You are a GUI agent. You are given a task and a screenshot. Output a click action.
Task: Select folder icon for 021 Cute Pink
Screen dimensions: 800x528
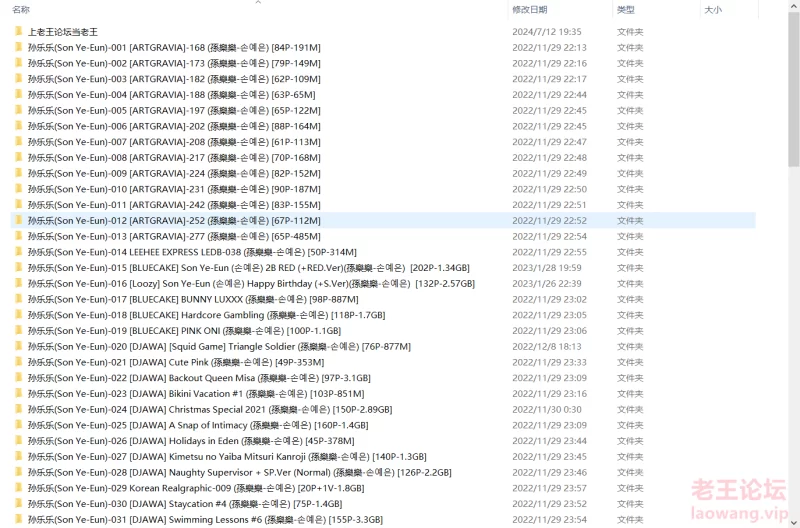click(x=19, y=362)
